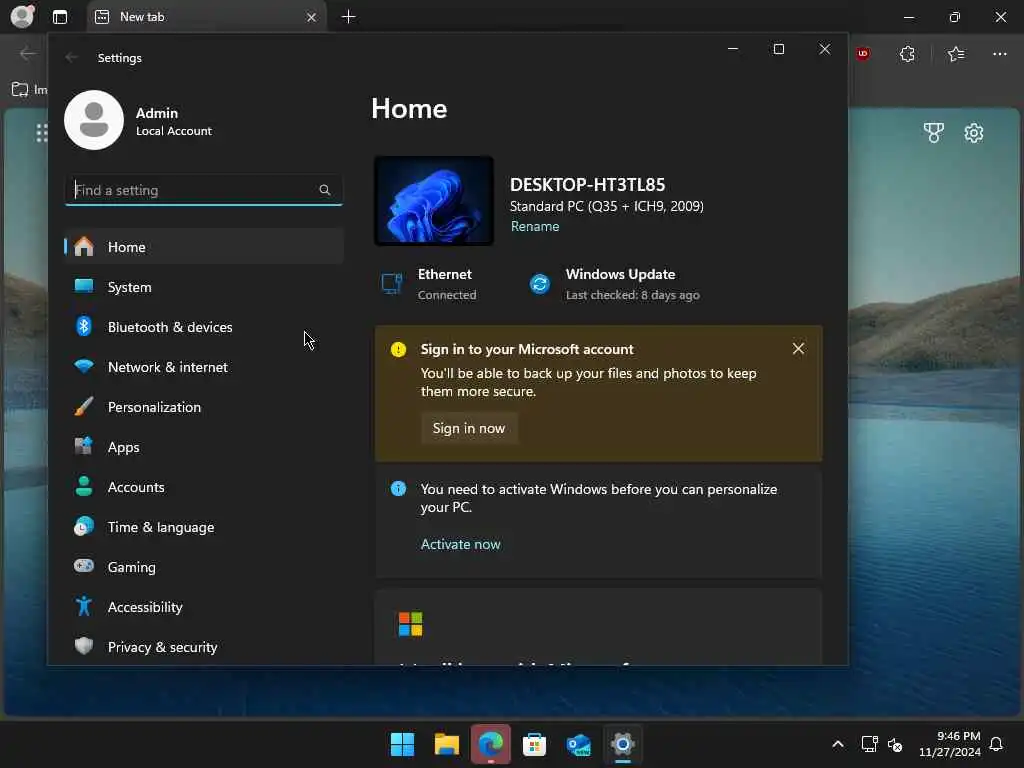Open the notifications bell
This screenshot has width=1024, height=768.
(997, 744)
